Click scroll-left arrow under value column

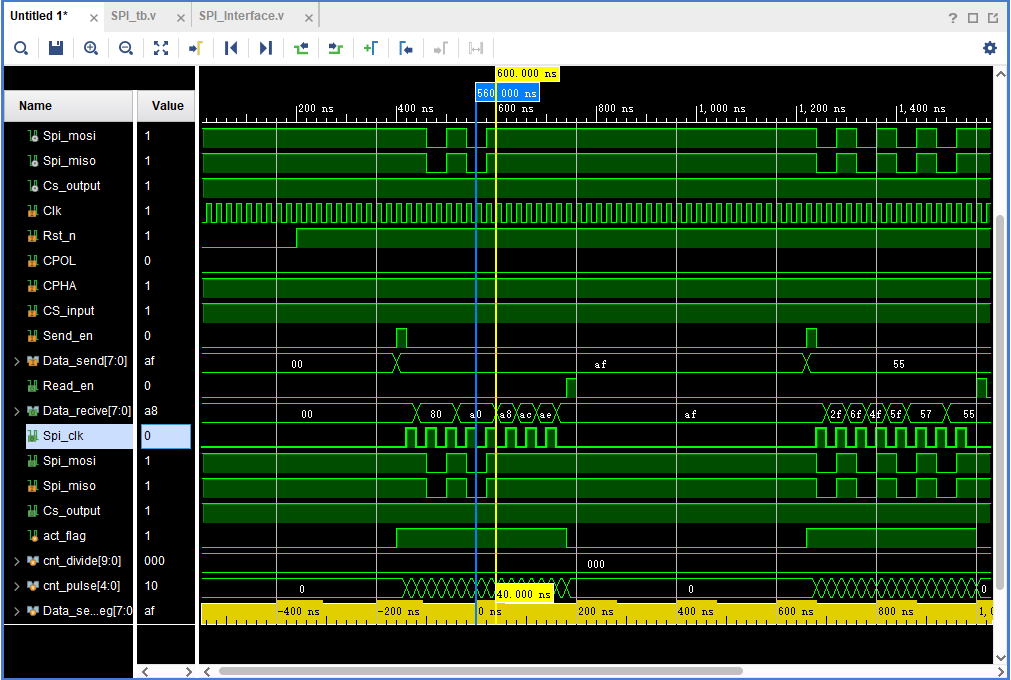click(145, 672)
